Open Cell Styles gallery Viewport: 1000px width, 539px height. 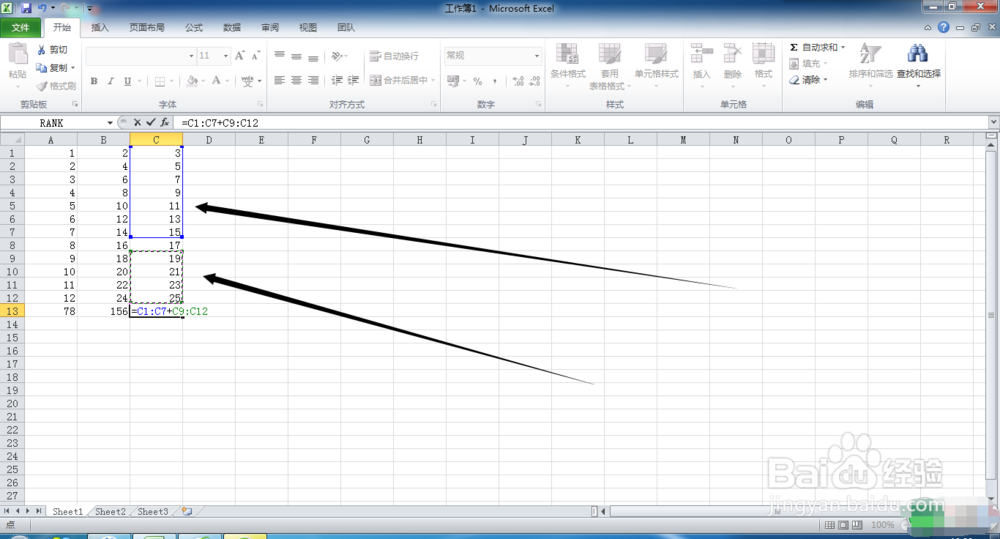click(656, 67)
